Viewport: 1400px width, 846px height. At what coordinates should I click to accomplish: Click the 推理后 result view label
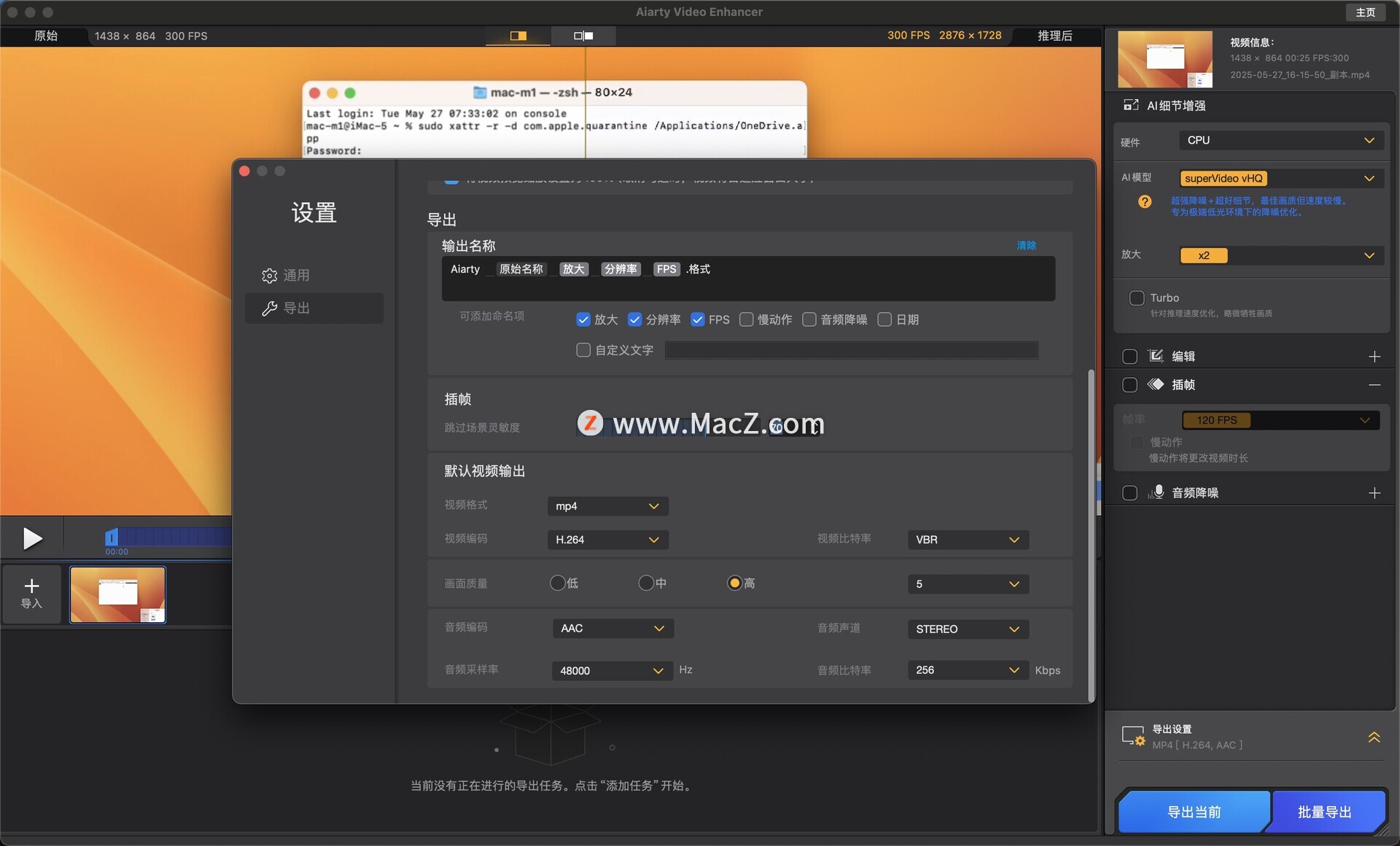click(x=1054, y=35)
